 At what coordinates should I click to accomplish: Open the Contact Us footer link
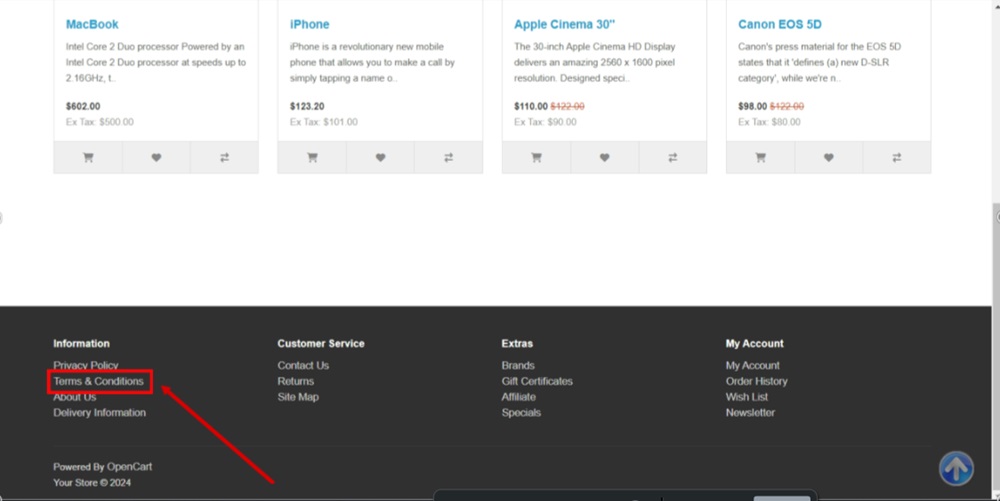[303, 365]
